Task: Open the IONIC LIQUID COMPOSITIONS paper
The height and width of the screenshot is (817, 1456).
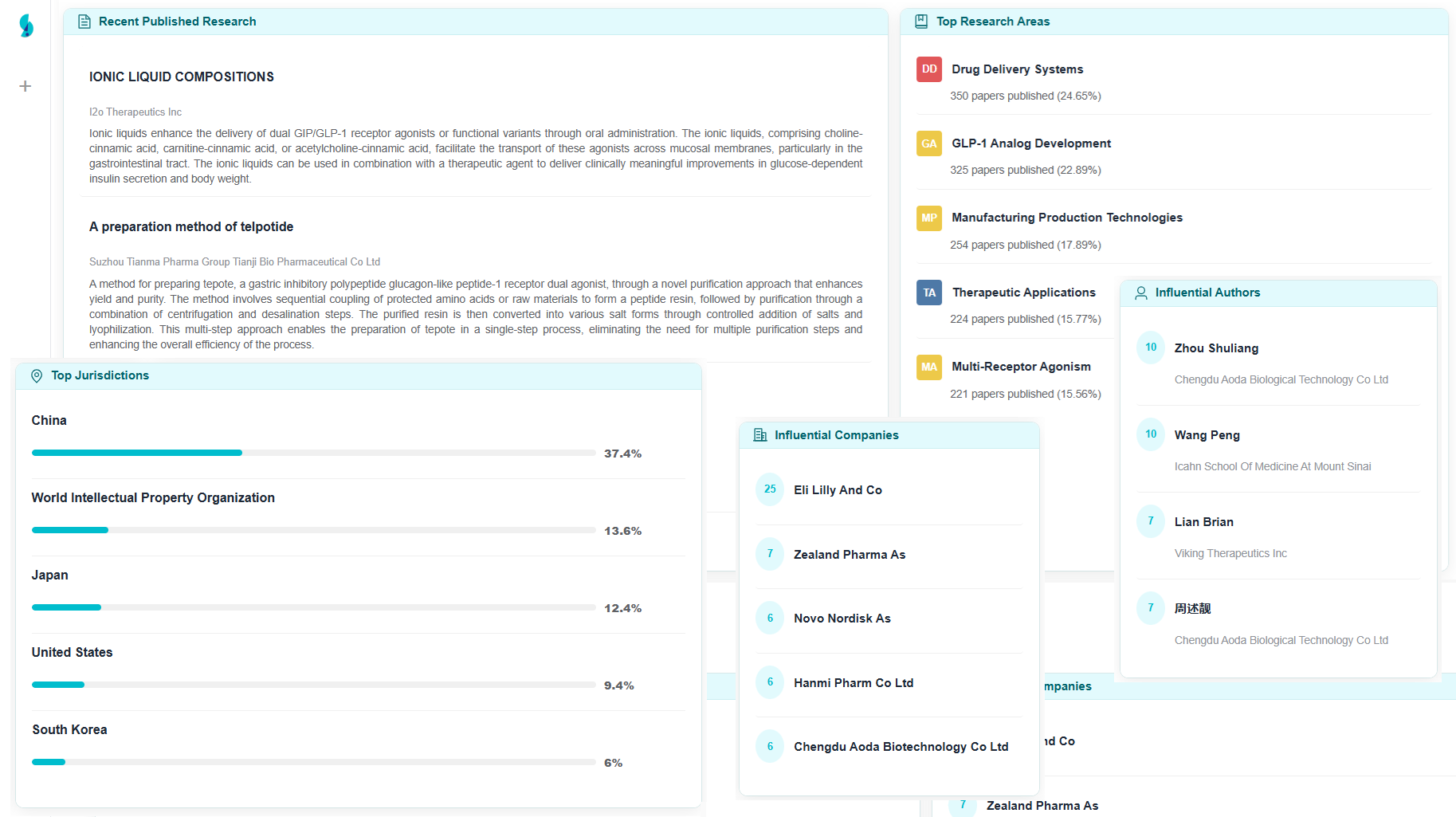Action: [x=182, y=77]
